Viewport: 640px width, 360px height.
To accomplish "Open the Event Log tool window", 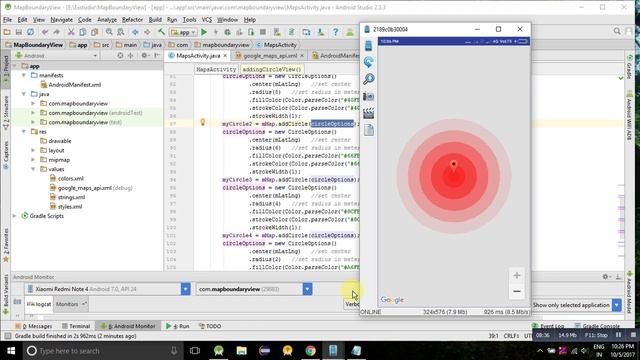I will pyautogui.click(x=548, y=326).
